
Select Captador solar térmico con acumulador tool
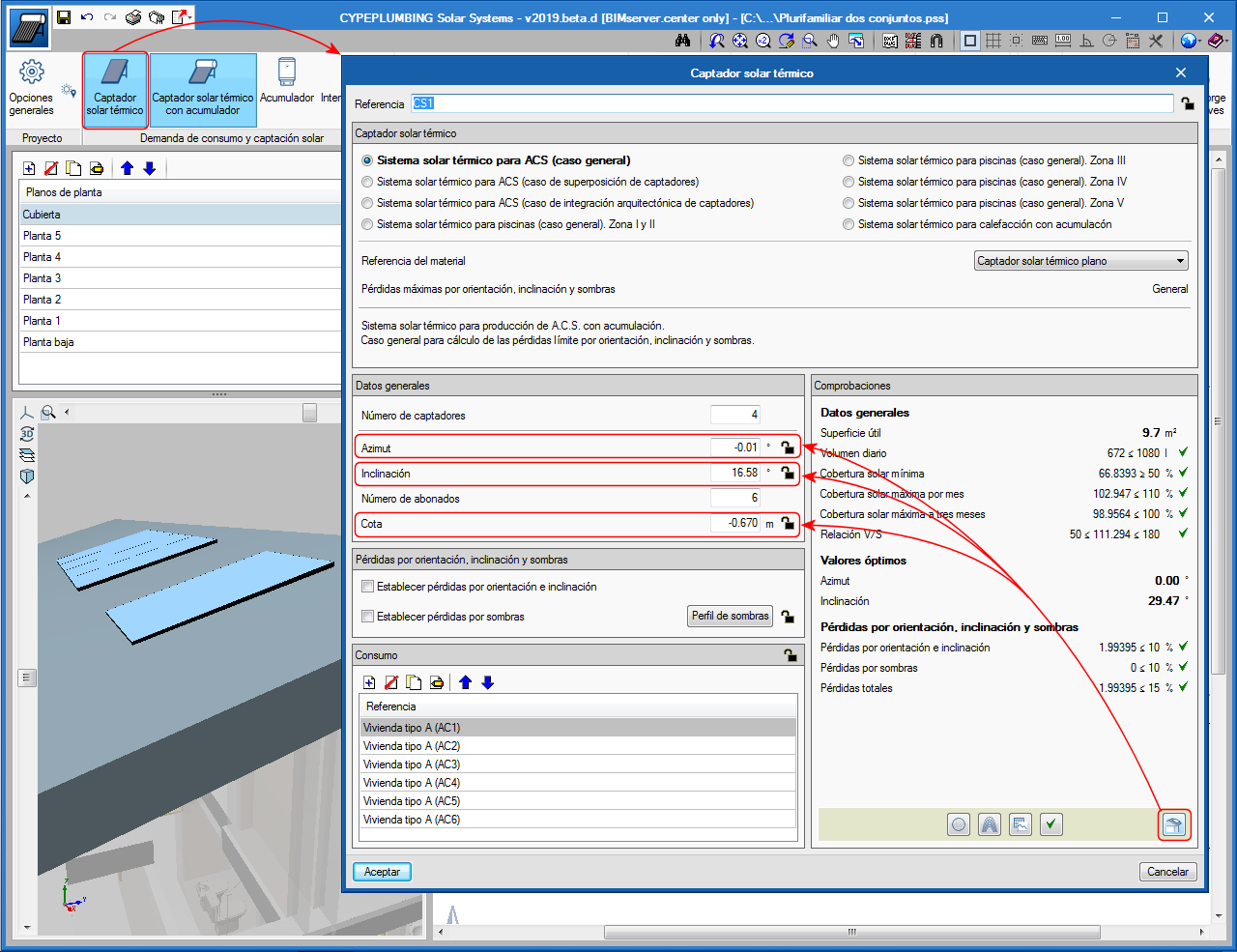[x=203, y=90]
